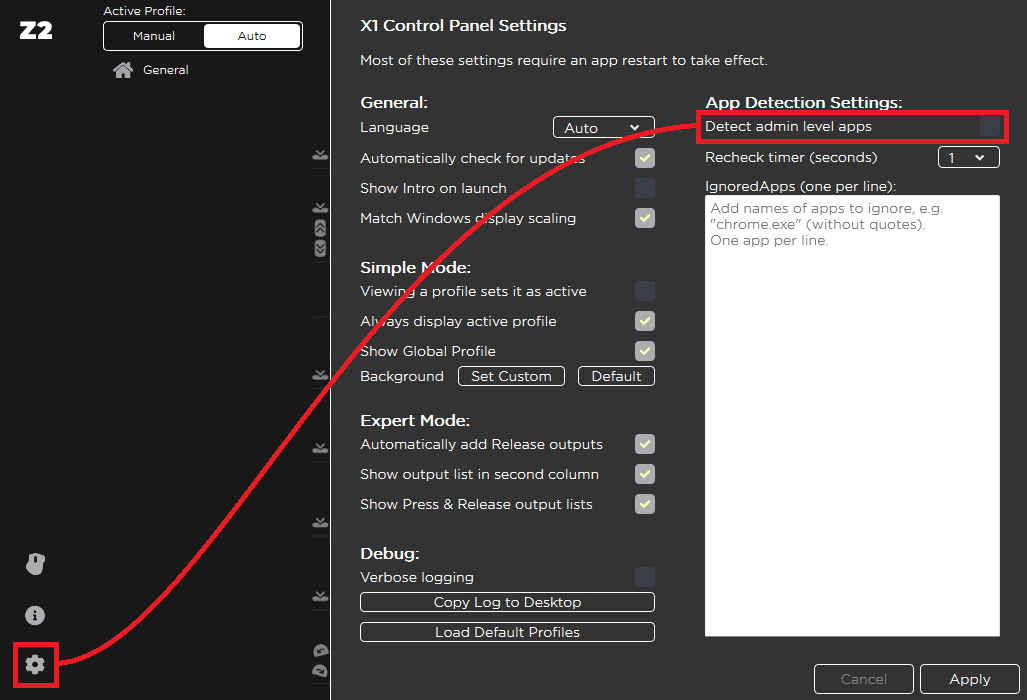Enable Detect admin level apps checkbox
1027x700 pixels.
coord(990,126)
